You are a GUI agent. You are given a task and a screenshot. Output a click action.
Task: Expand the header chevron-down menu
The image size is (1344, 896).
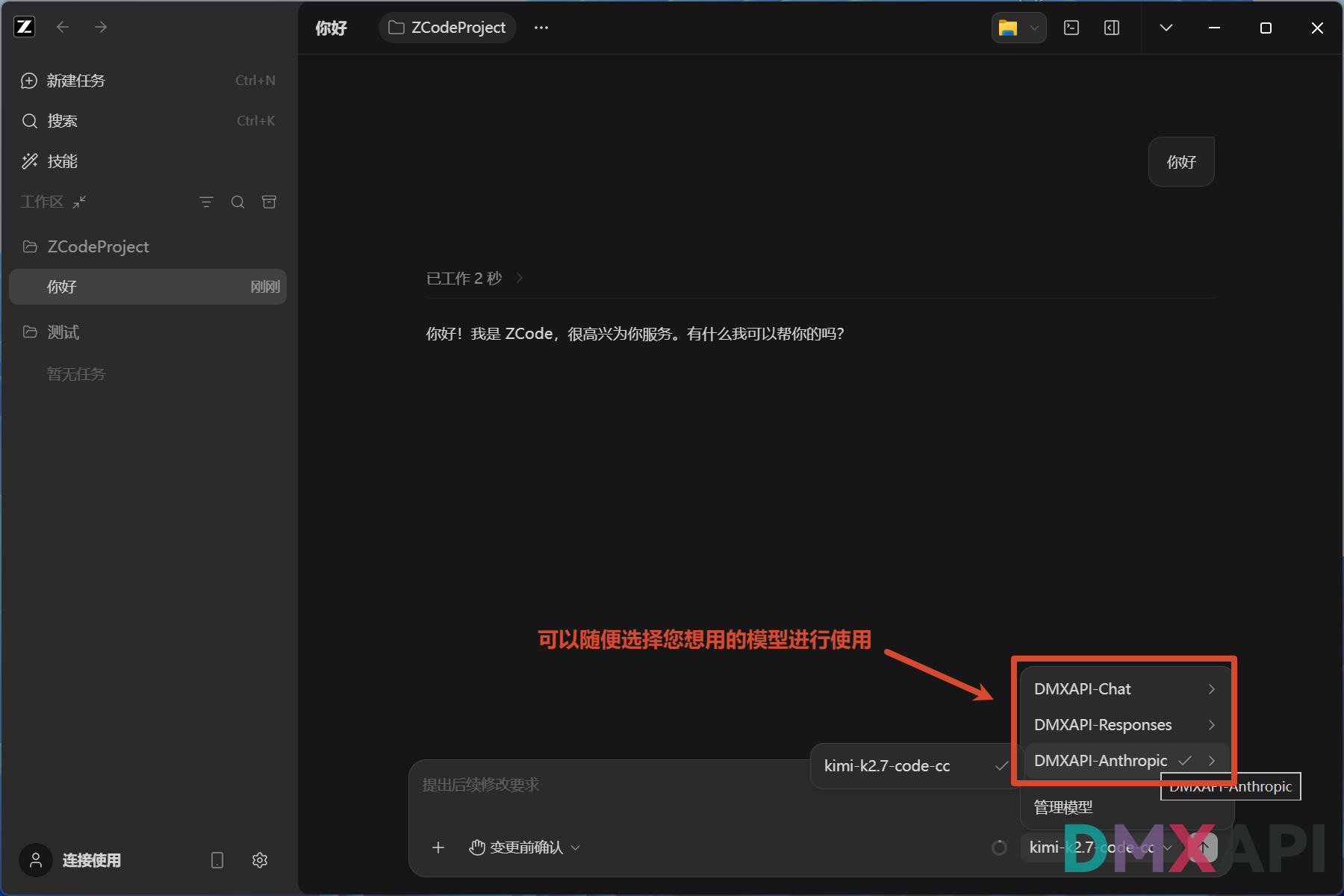click(1166, 28)
